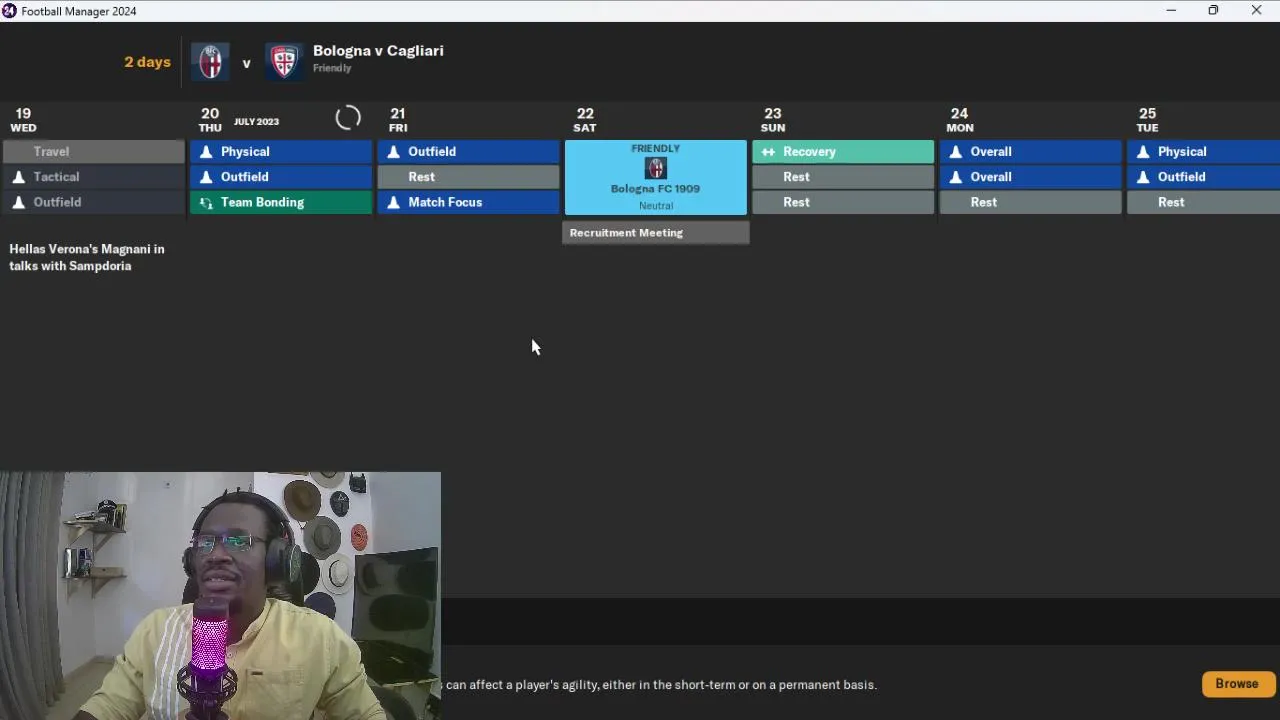Image resolution: width=1280 pixels, height=720 pixels.
Task: Open the Recruitment Meeting event
Action: (655, 232)
